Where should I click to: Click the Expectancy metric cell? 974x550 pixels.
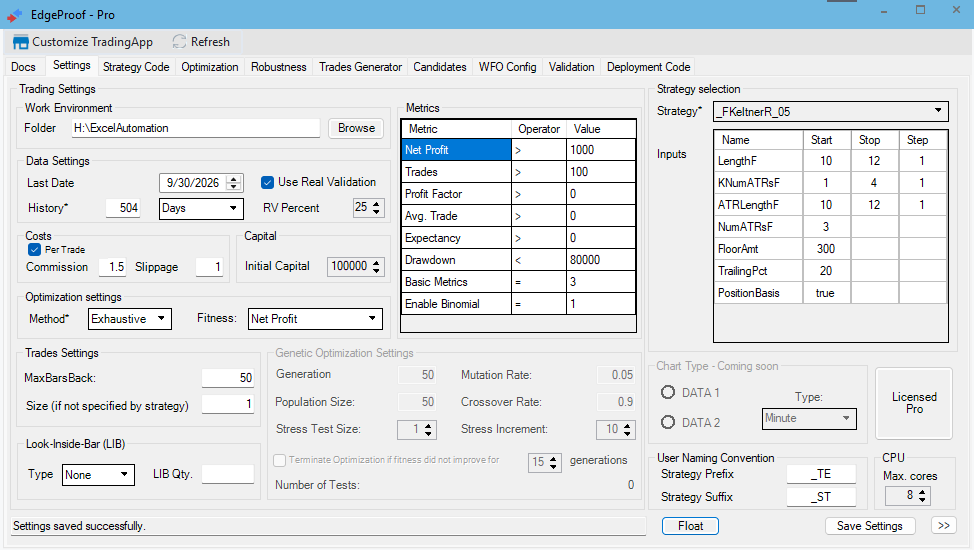click(x=457, y=238)
